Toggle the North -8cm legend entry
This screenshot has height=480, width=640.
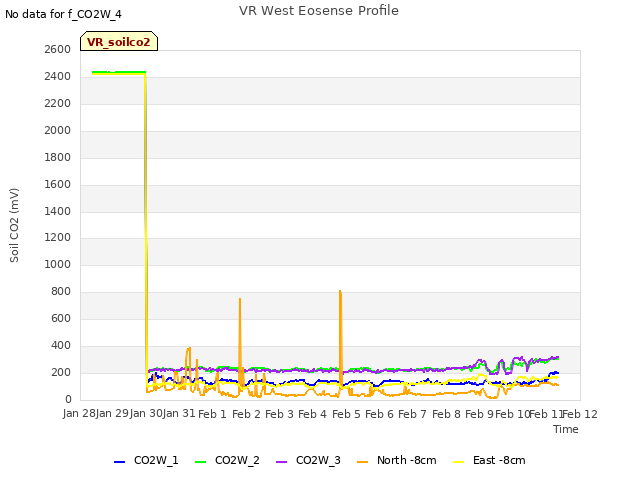397,460
